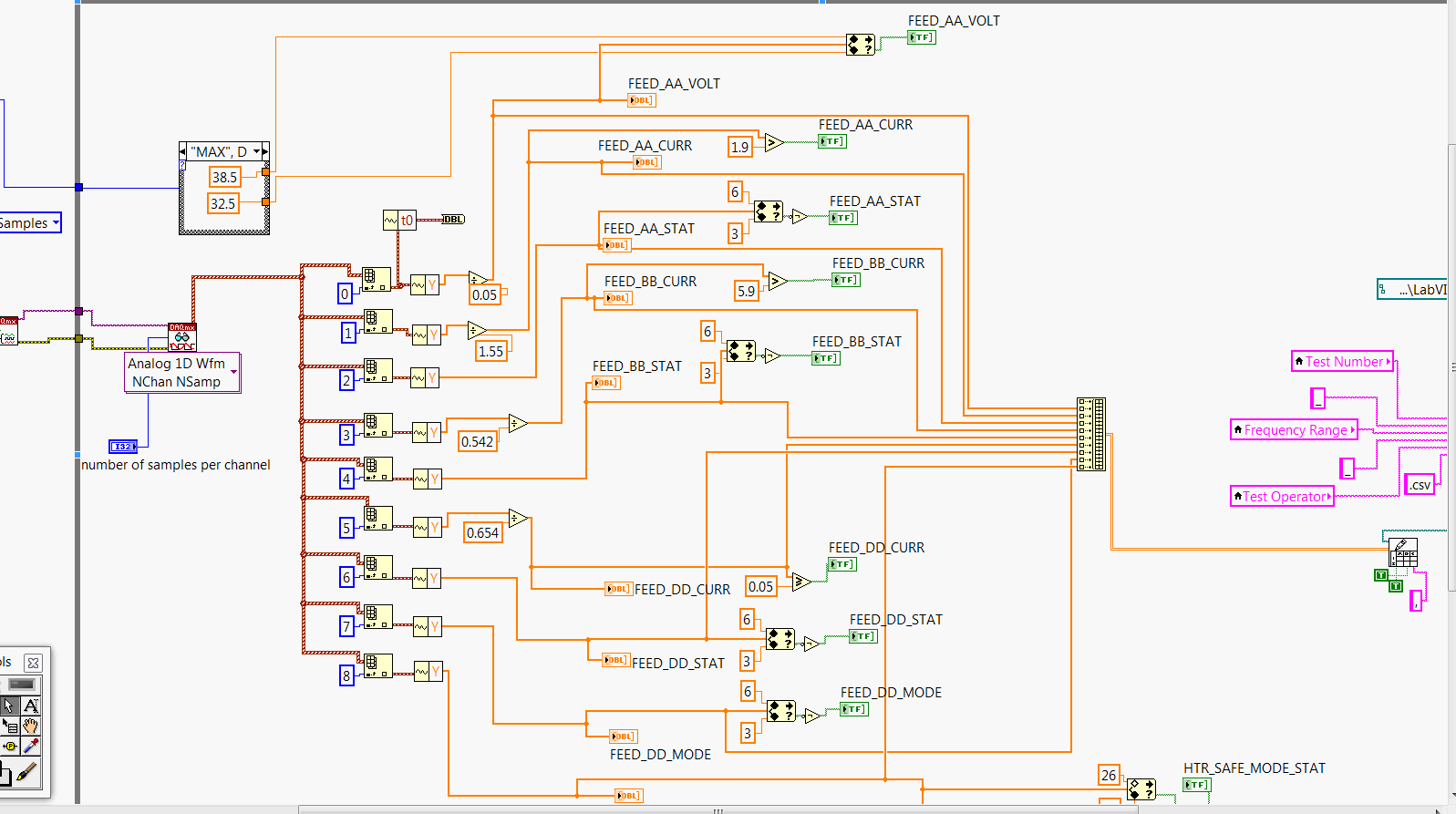1456x814 pixels.
Task: Toggle the Automatic Tool Selection LED button
Action: click(21, 685)
